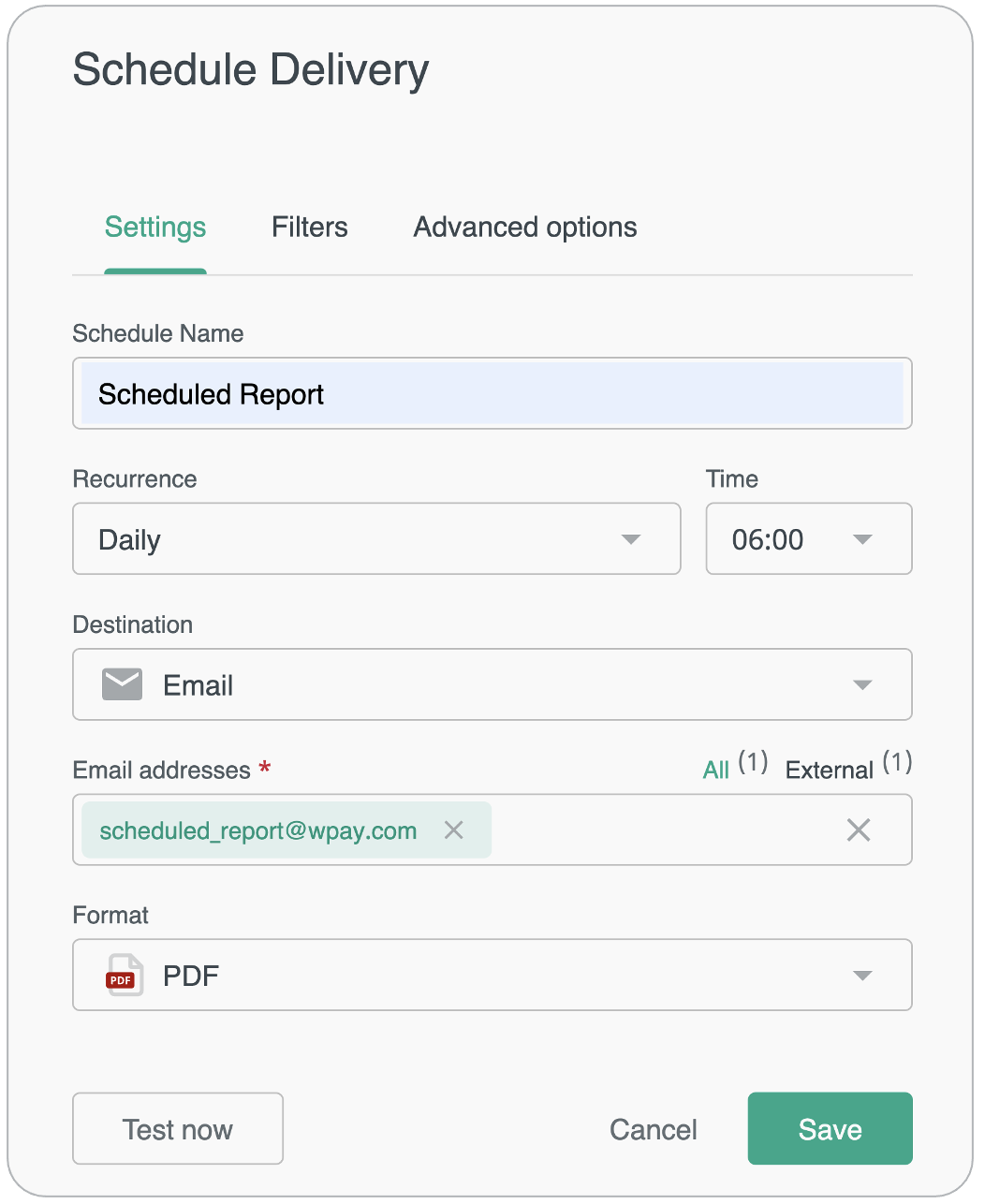Switch to the Advanced options tab
The width and height of the screenshot is (985, 1204).
click(x=523, y=228)
